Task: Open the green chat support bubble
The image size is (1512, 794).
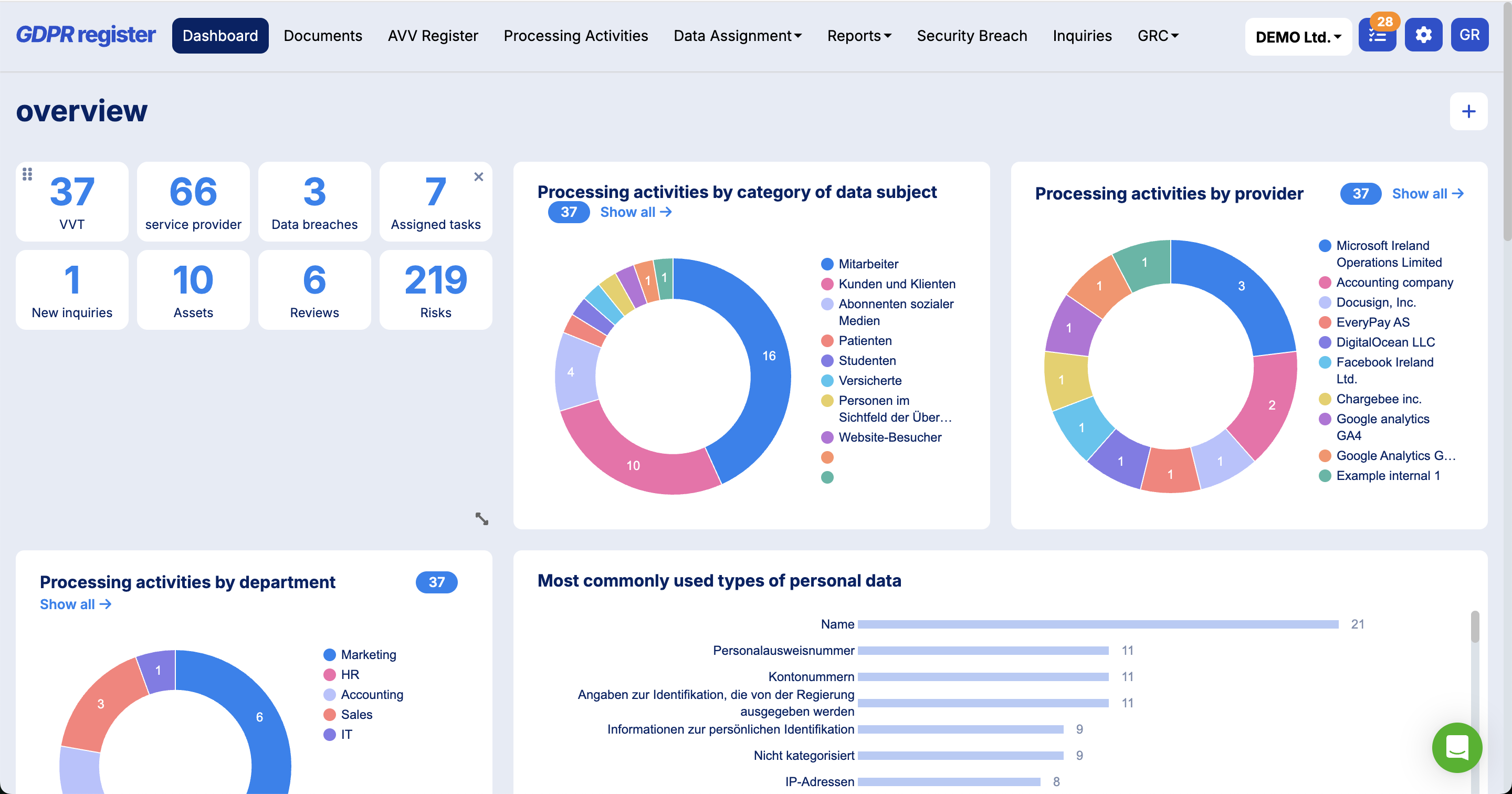Action: click(1457, 747)
